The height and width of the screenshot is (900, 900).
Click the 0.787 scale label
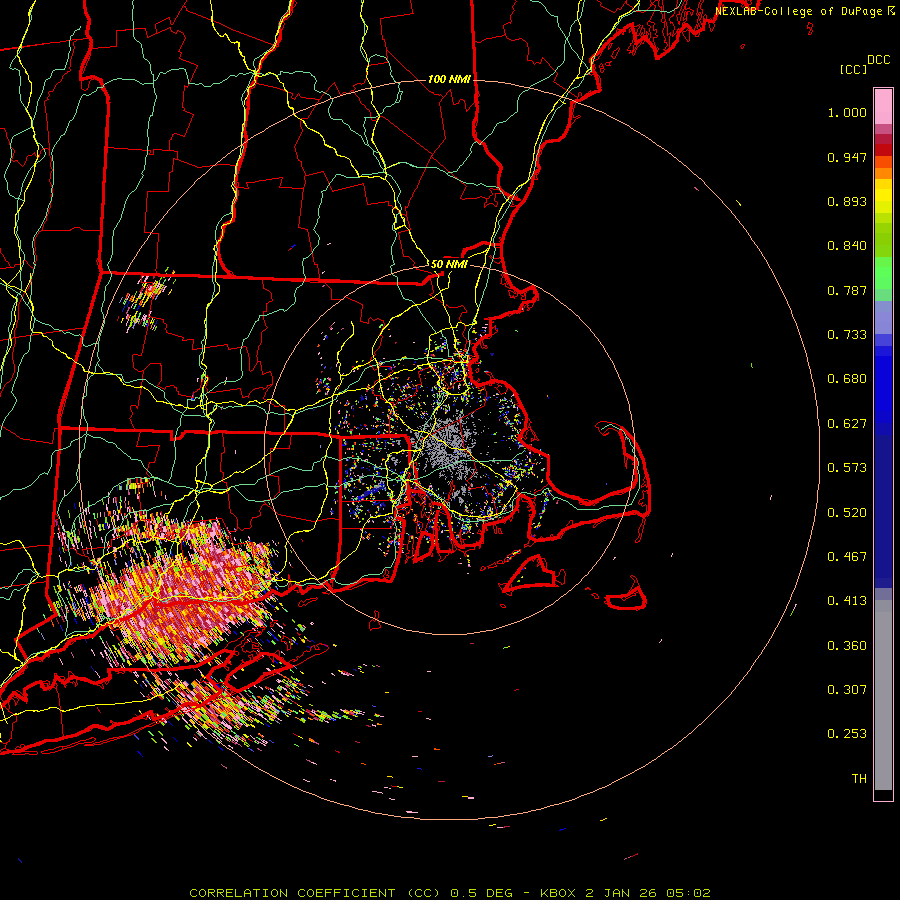point(847,290)
